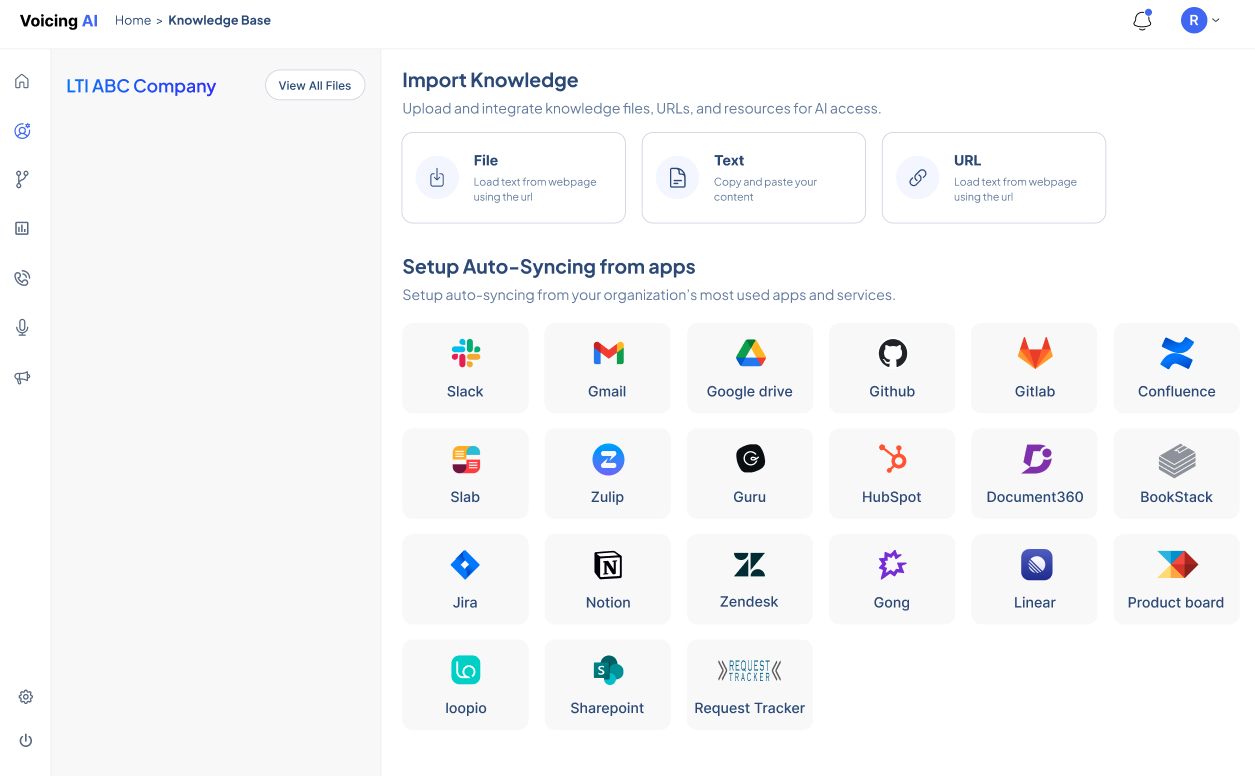Select the HubSpot app tile
This screenshot has width=1255, height=776.
(x=892, y=473)
